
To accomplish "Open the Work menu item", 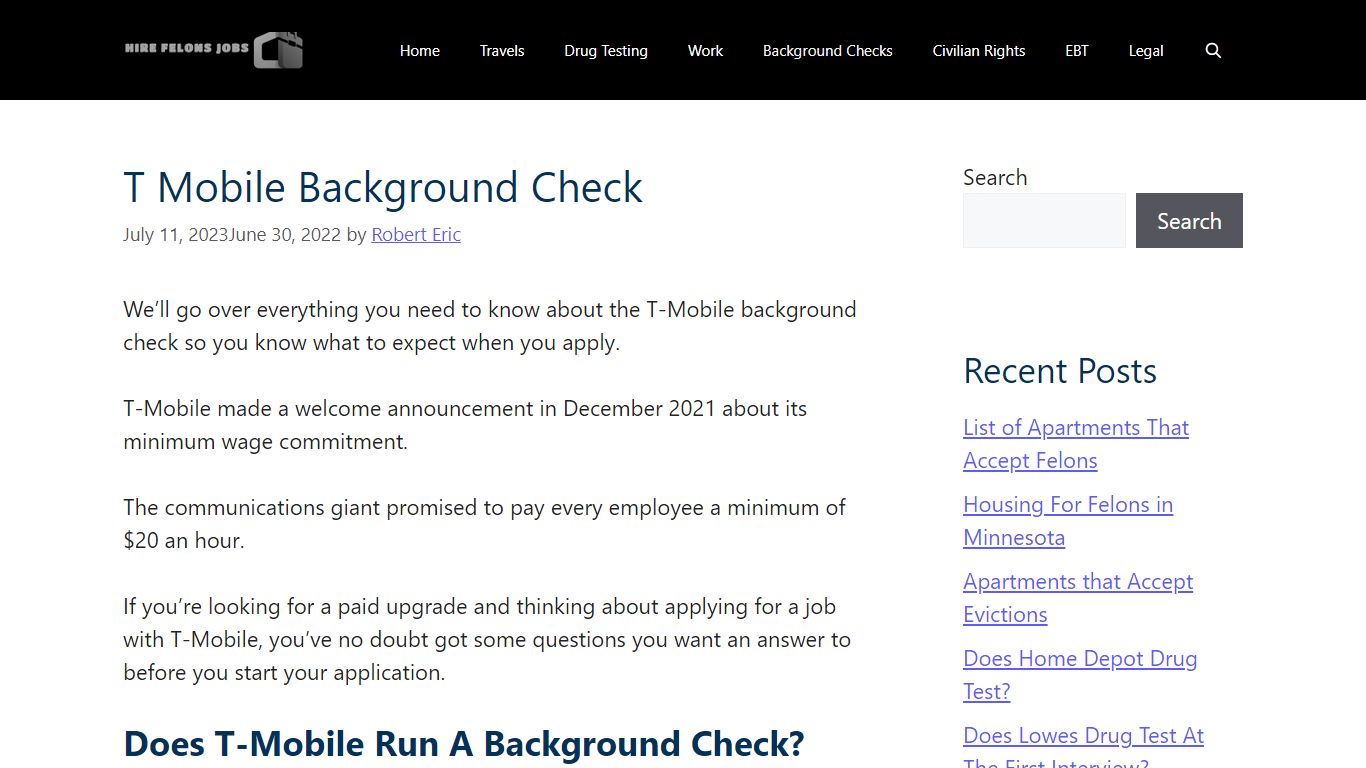I will 705,50.
